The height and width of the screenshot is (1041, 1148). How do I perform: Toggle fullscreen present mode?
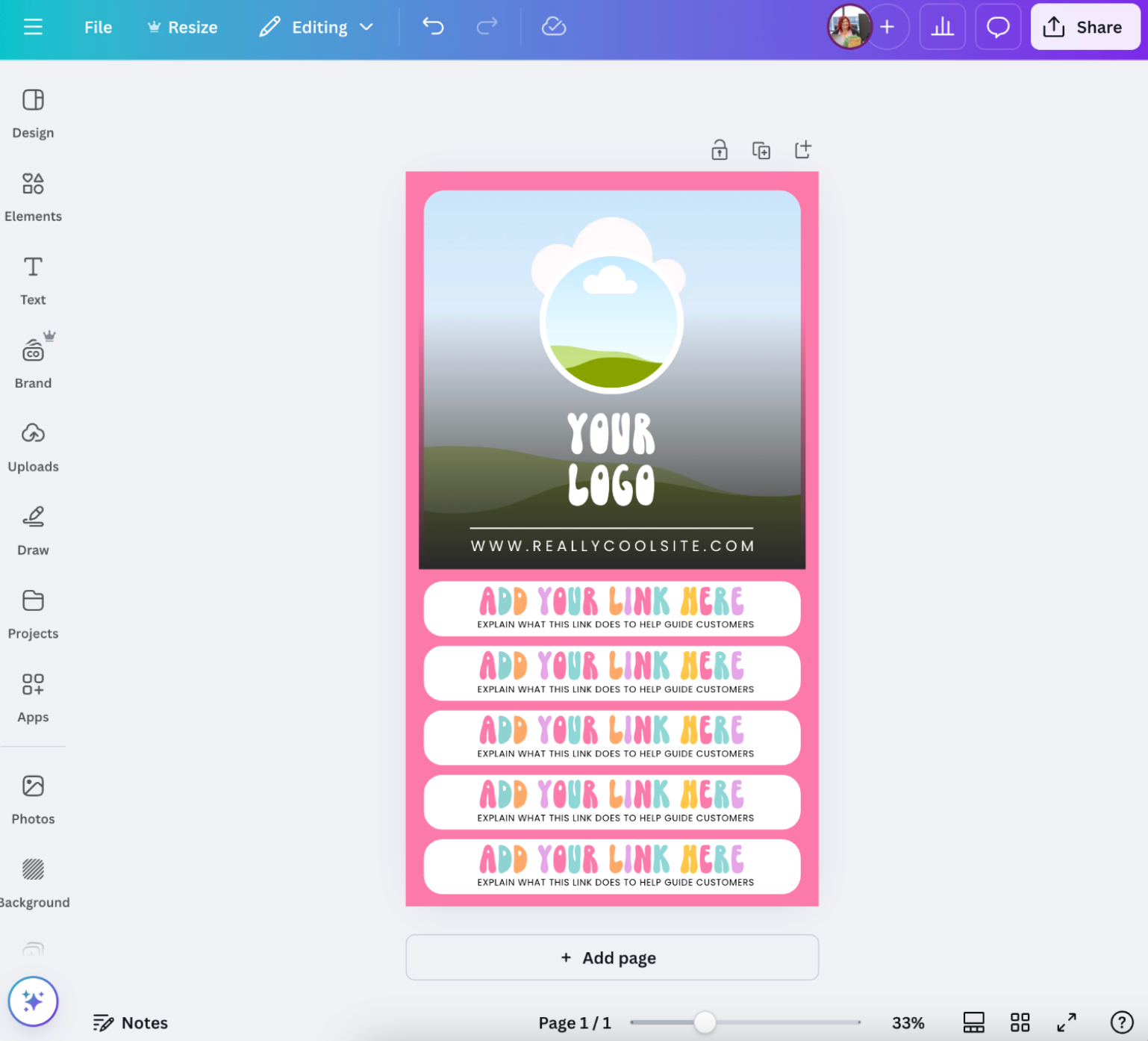click(x=1066, y=1022)
